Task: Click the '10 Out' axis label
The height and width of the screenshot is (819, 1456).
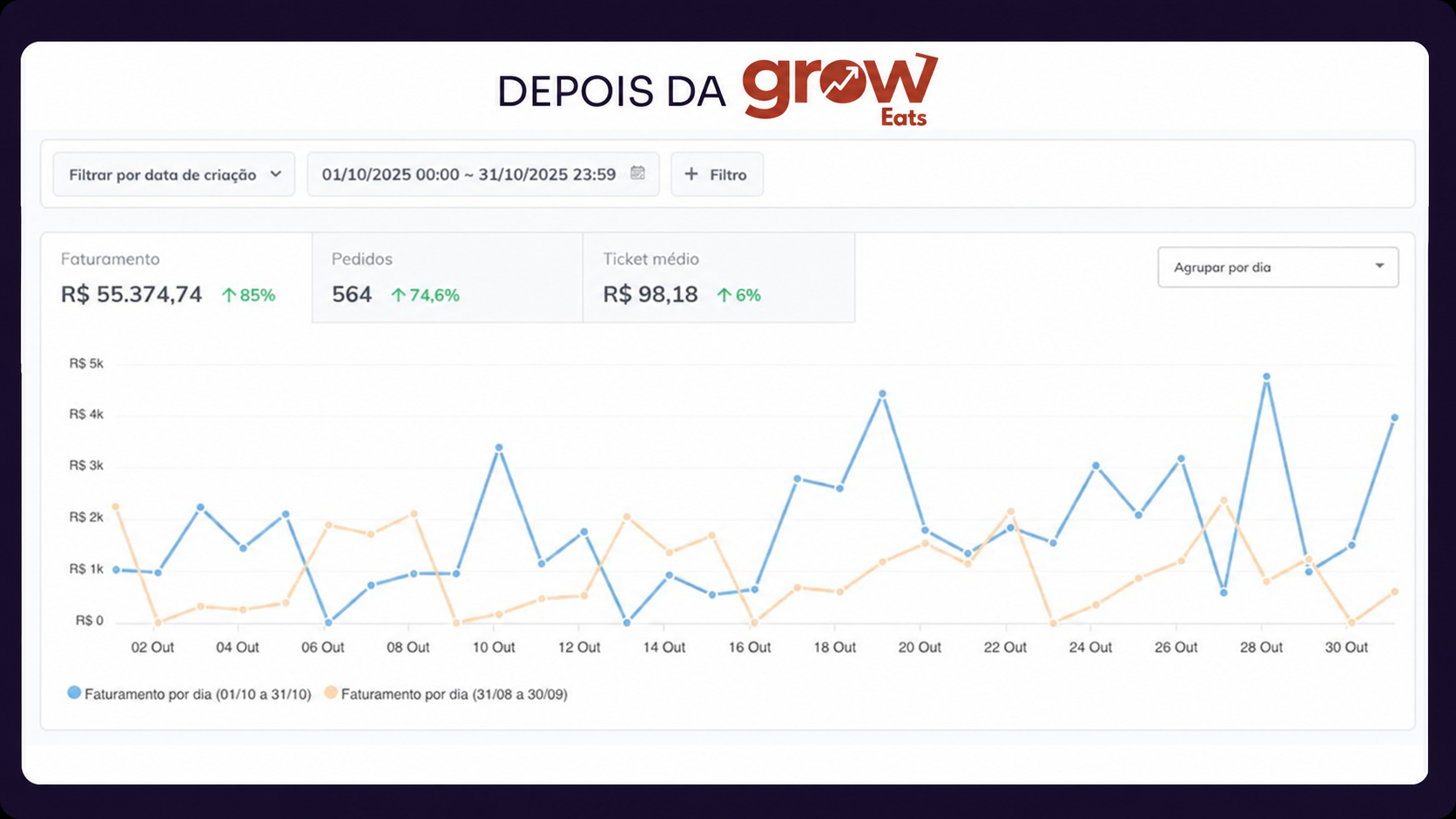Action: [494, 648]
